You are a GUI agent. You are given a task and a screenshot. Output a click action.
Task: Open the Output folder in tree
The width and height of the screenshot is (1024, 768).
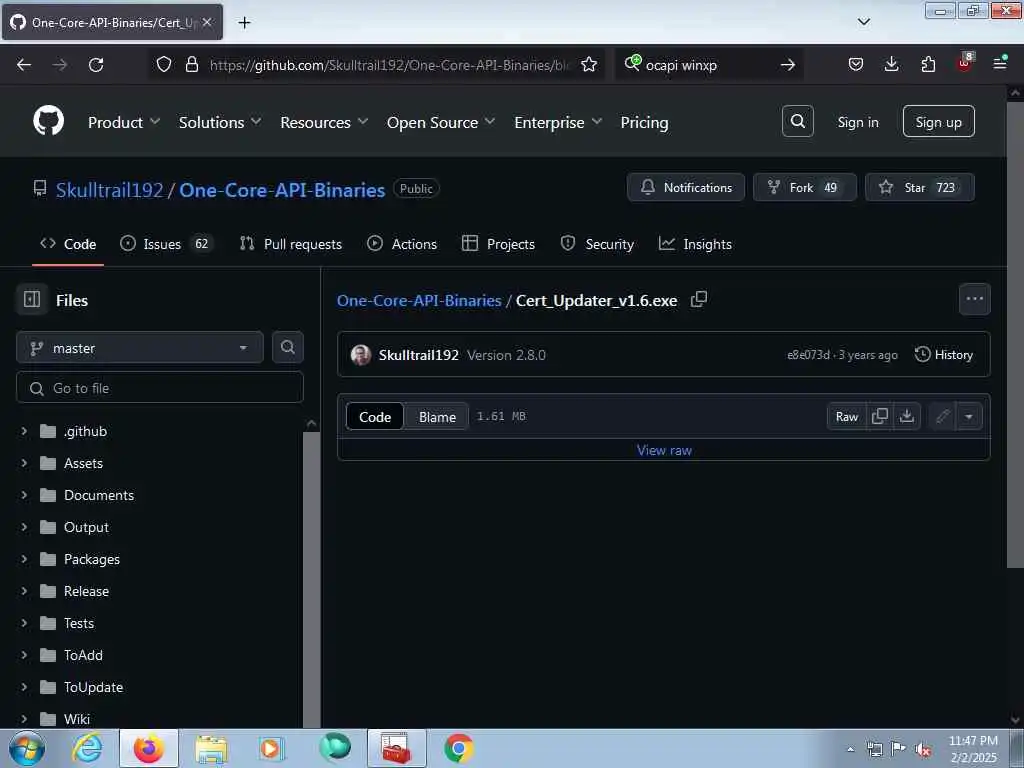click(86, 527)
